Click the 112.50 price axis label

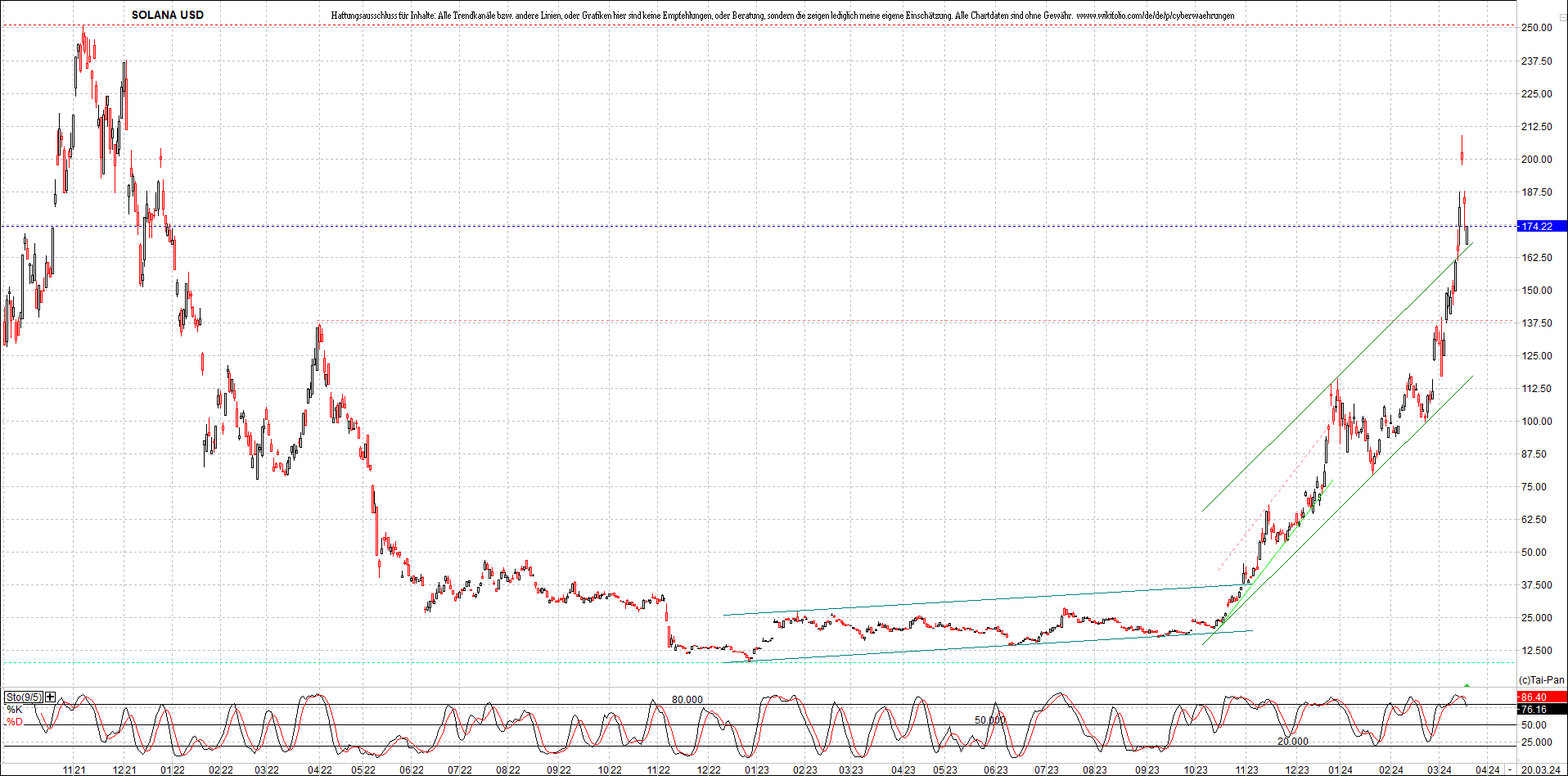tap(1537, 389)
